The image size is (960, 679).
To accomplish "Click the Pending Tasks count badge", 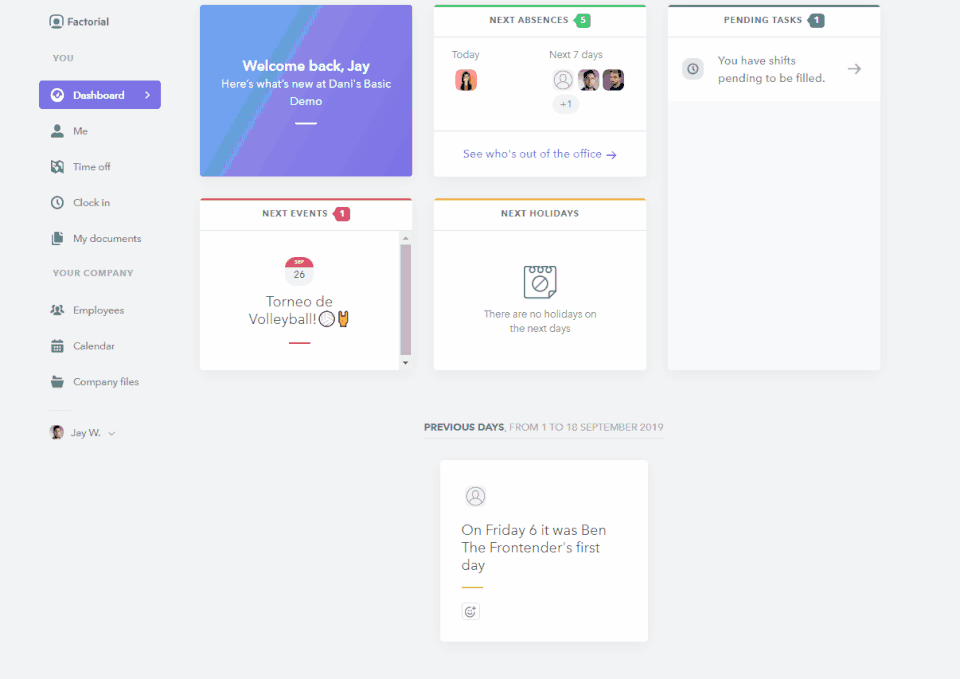I will pyautogui.click(x=816, y=20).
